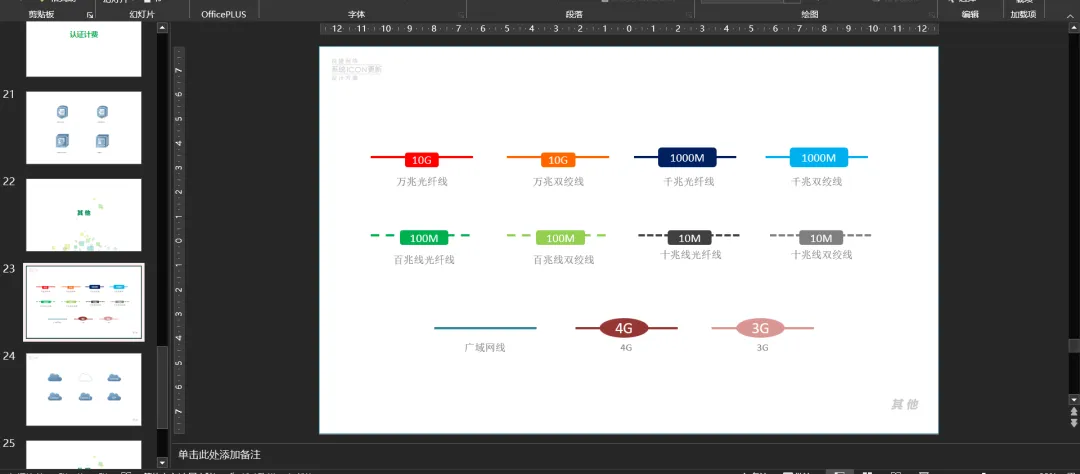1080x474 pixels.
Task: Select slide 24 thumbnail with cloud icons
Action: tap(83, 389)
